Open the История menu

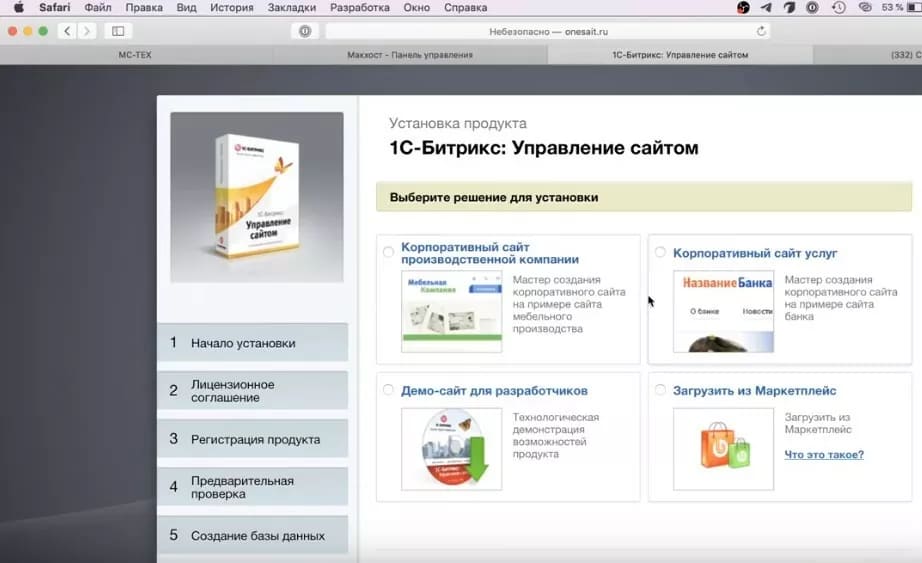click(x=232, y=8)
